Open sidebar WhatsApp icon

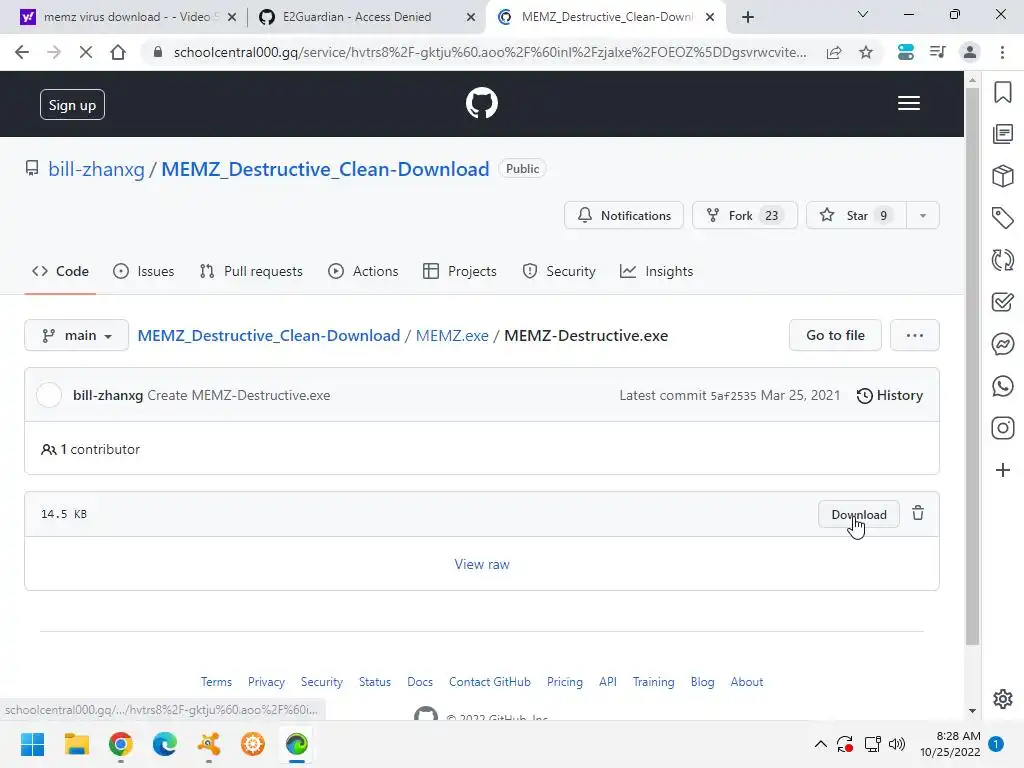pyautogui.click(x=1003, y=386)
